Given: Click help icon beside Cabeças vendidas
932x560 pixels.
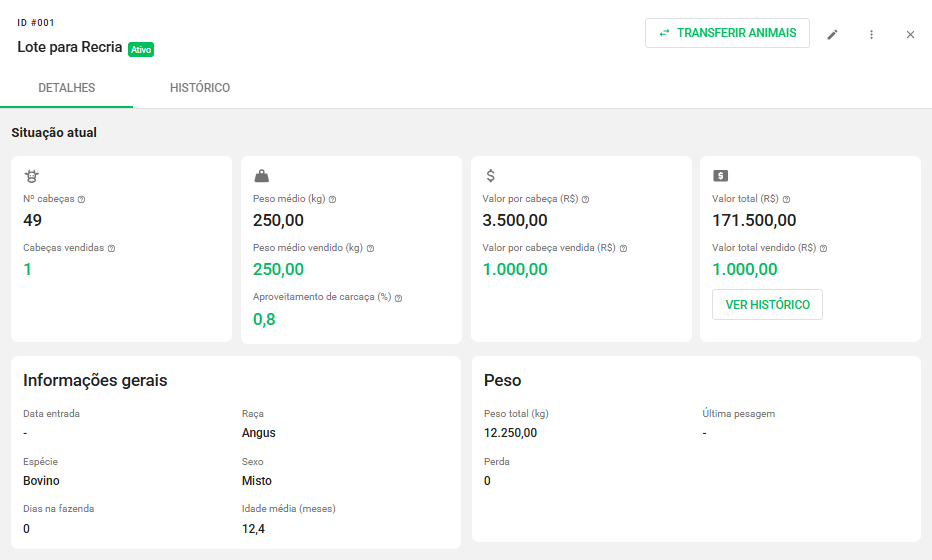Looking at the screenshot, I should [x=111, y=248].
